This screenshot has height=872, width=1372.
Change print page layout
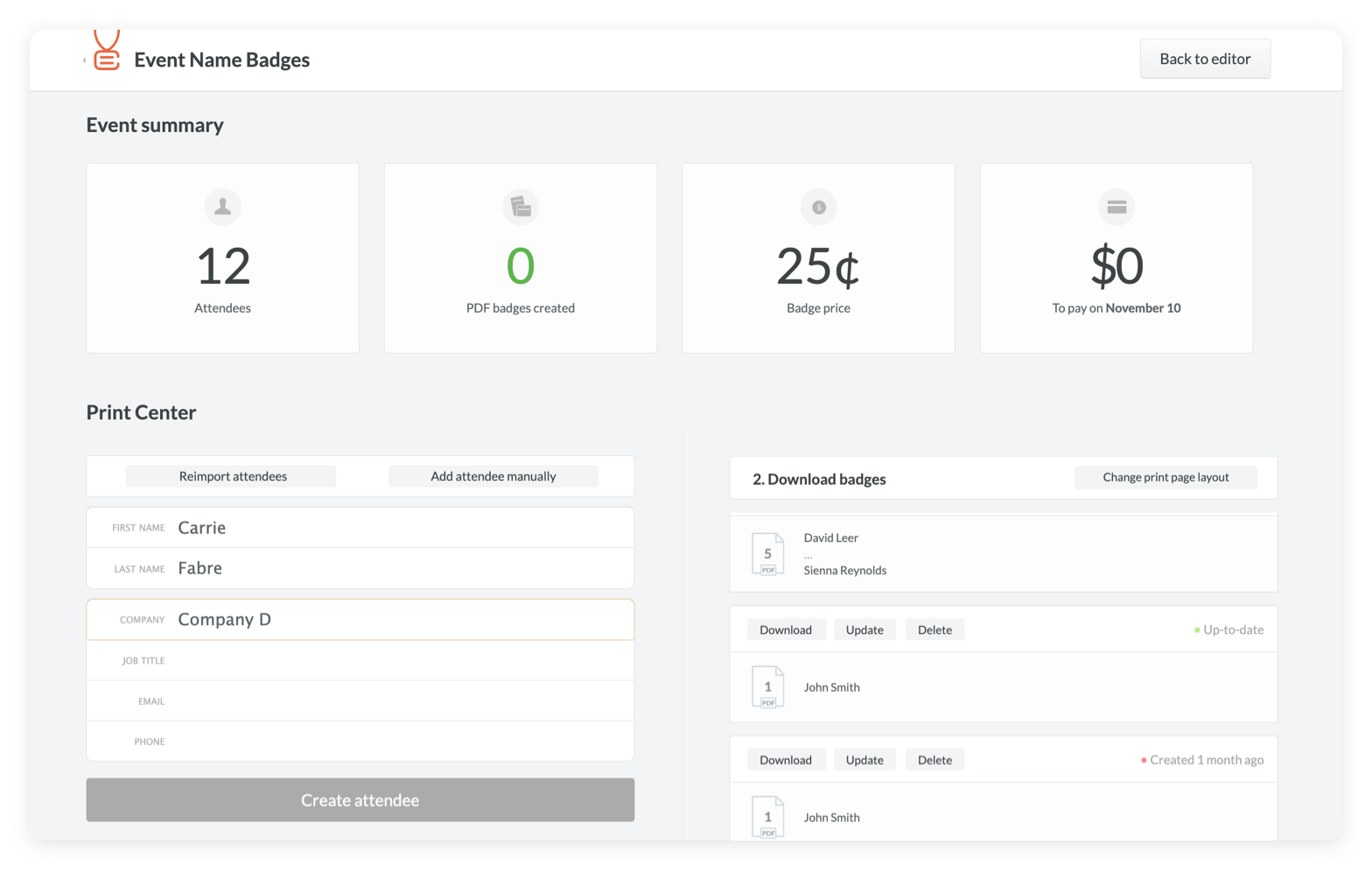1165,477
